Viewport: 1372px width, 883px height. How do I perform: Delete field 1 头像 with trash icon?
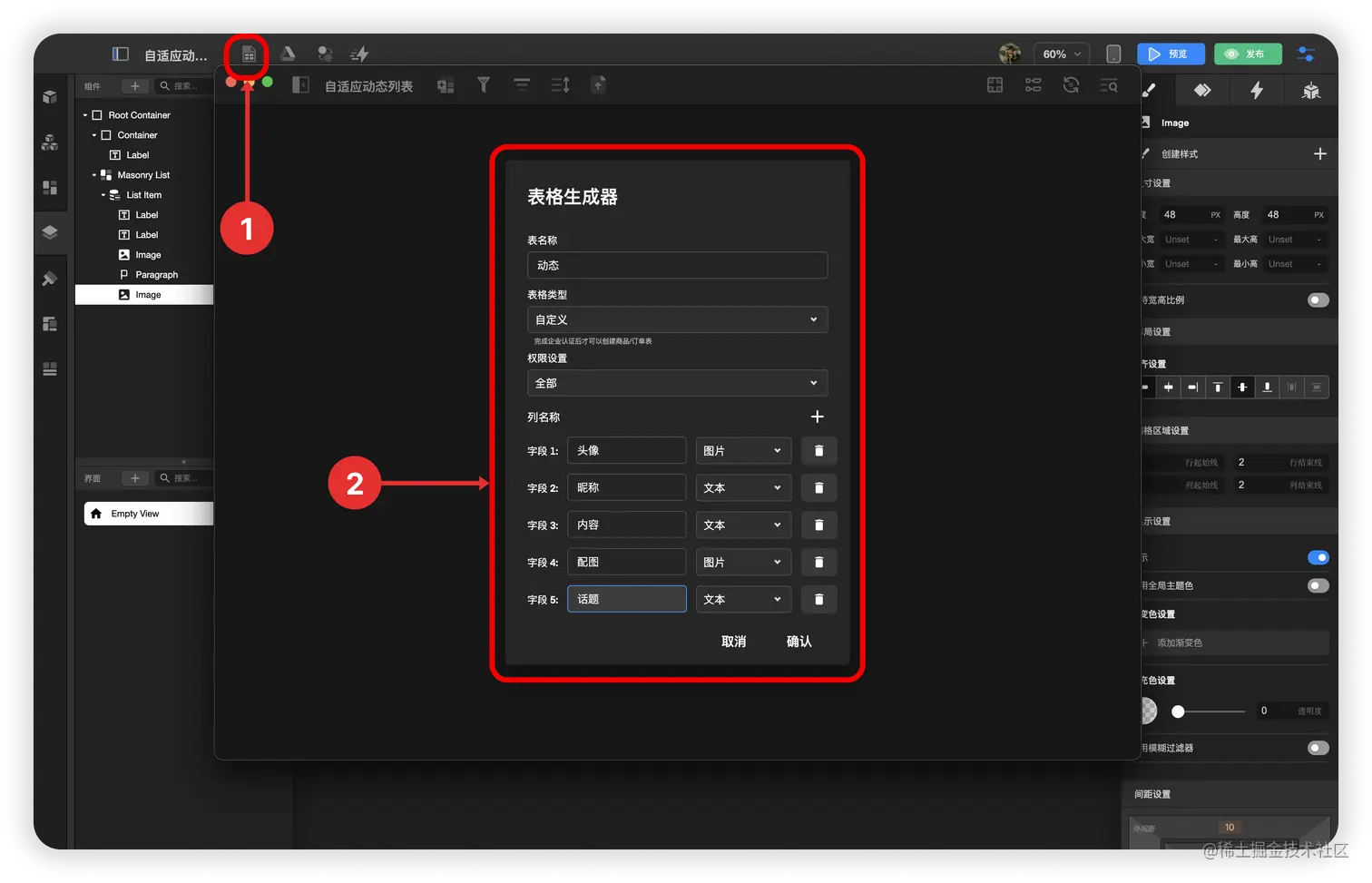point(818,451)
